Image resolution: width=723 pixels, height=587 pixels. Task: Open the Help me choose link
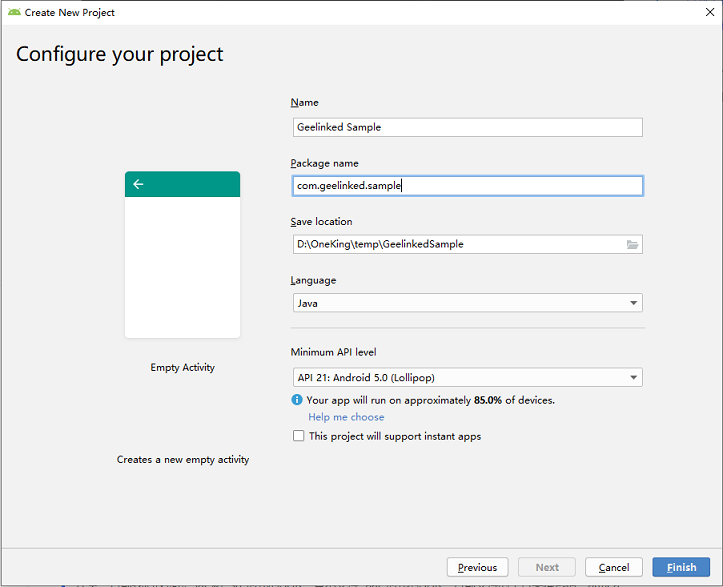346,417
